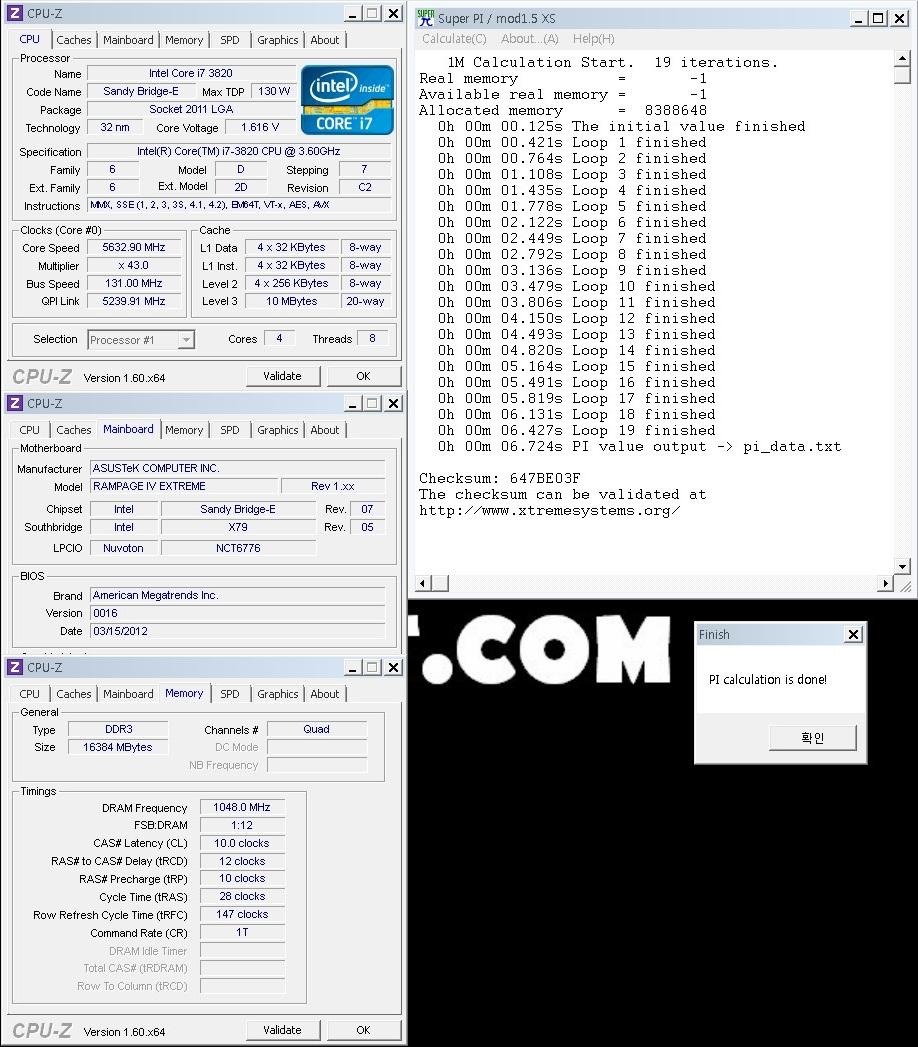Click the Super PI title bar icon
The height and width of the screenshot is (1047, 918).
tap(425, 18)
